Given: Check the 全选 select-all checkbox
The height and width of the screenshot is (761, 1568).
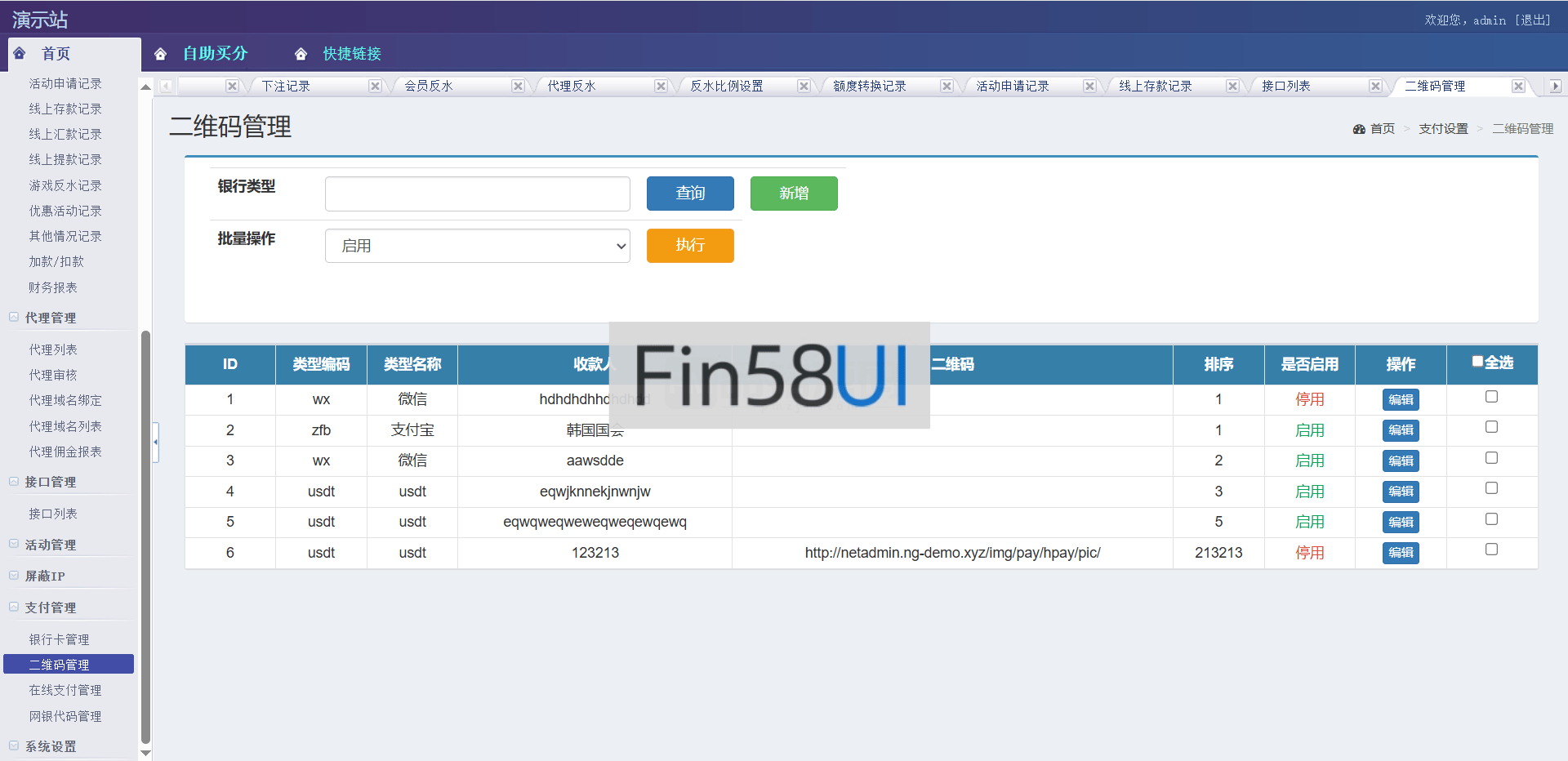Looking at the screenshot, I should click(1477, 362).
